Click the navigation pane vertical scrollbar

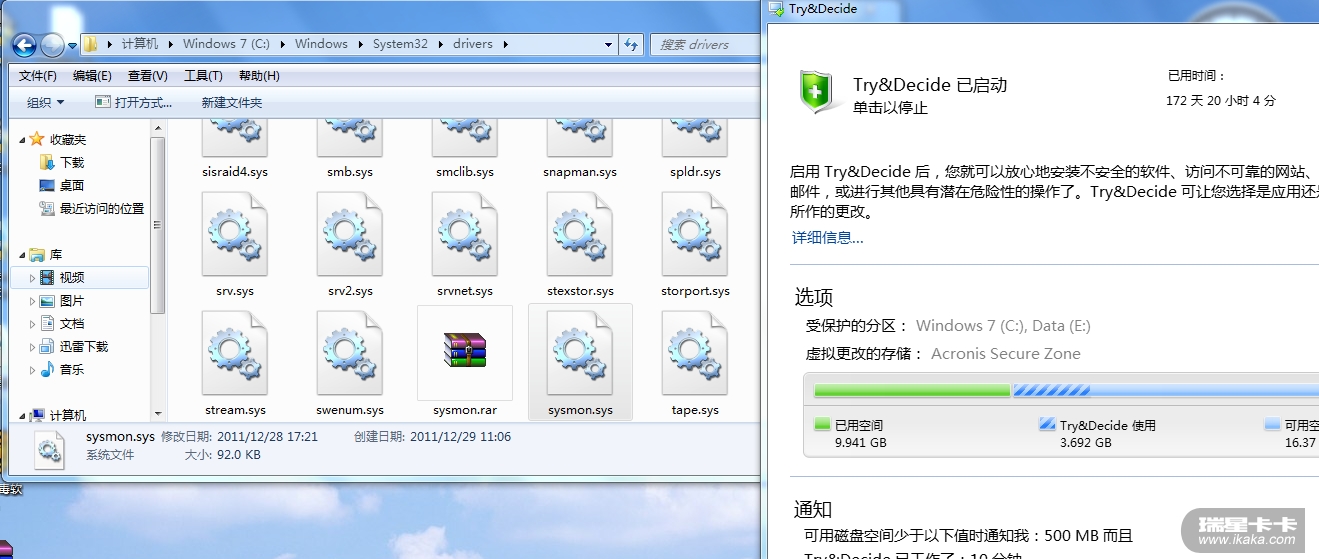coord(157,225)
